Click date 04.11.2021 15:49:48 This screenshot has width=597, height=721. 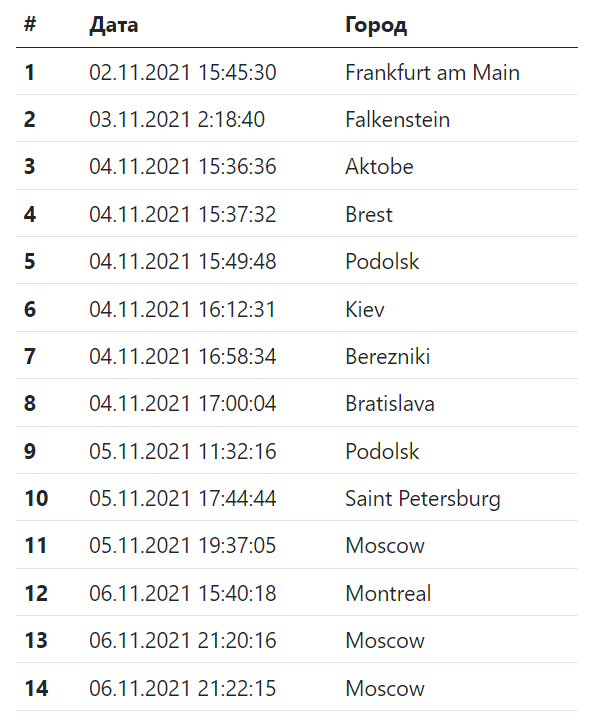pos(183,262)
